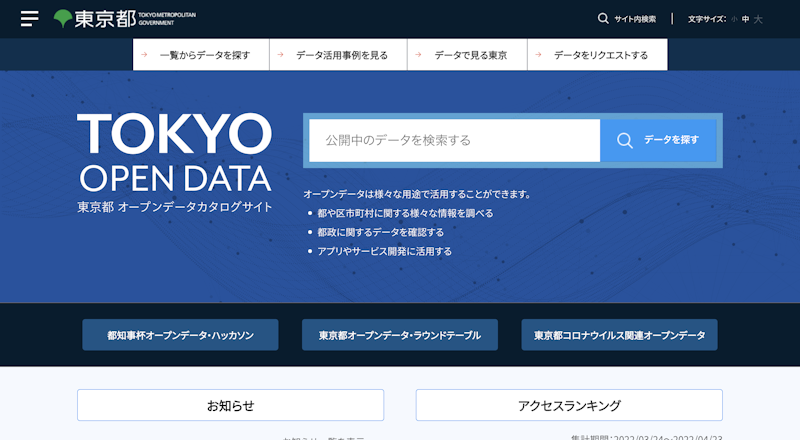
Task: Click the 公開中のデータを検索する search field
Action: [x=454, y=140]
